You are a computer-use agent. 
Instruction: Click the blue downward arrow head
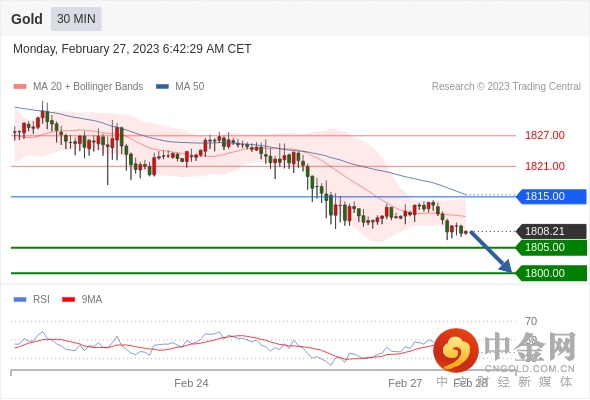[x=506, y=266]
